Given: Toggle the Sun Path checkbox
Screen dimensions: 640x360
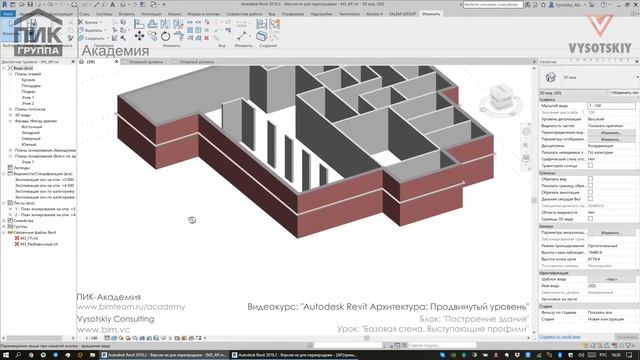Looking at the screenshot, I should pyautogui.click(x=590, y=165).
